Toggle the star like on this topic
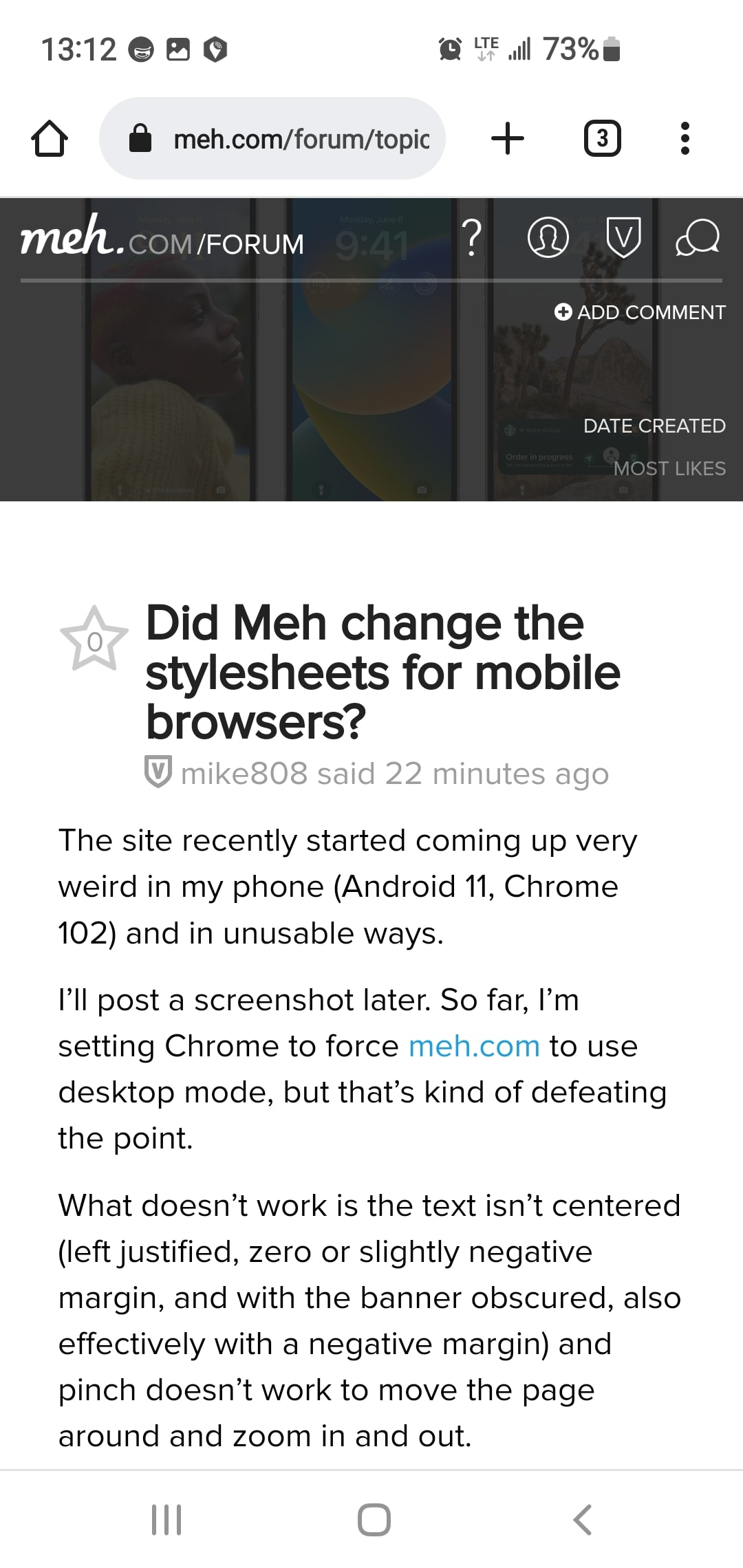 (94, 640)
